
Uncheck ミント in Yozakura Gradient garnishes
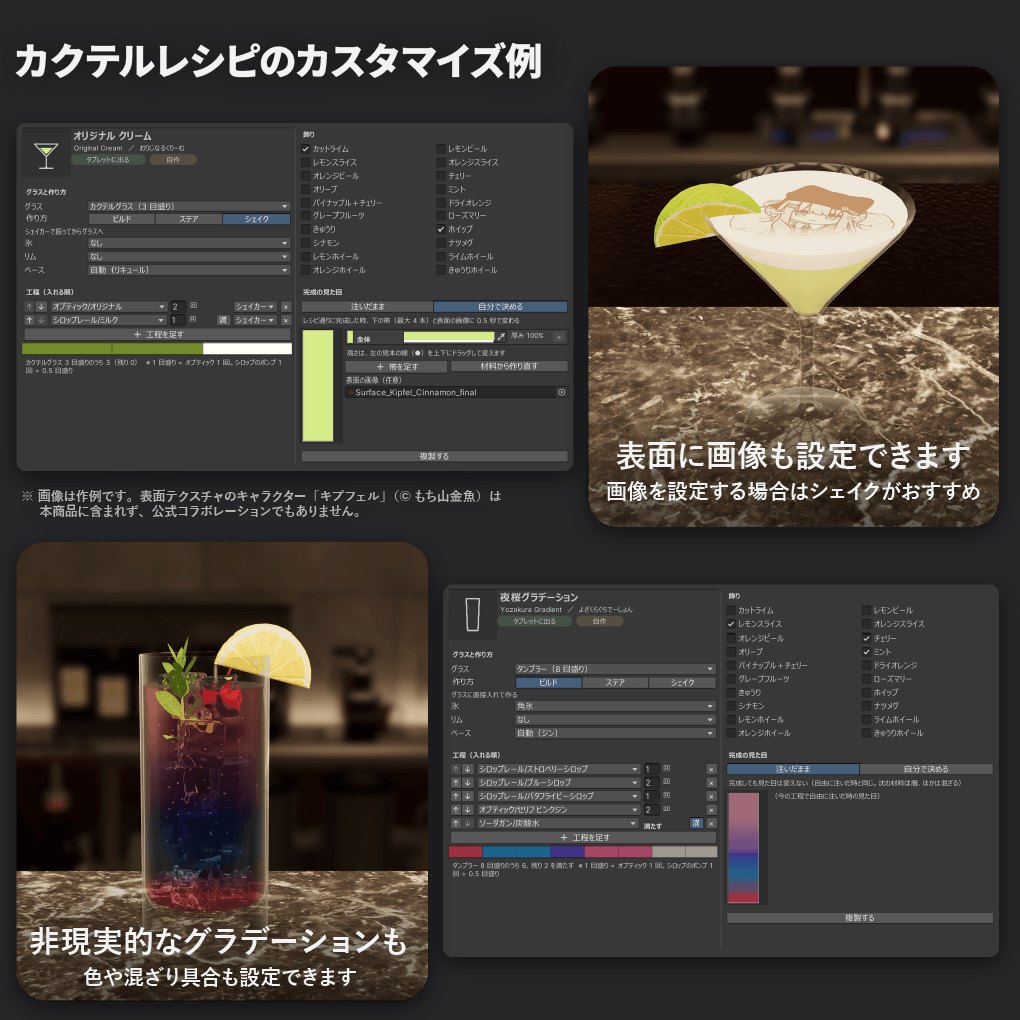click(x=866, y=652)
